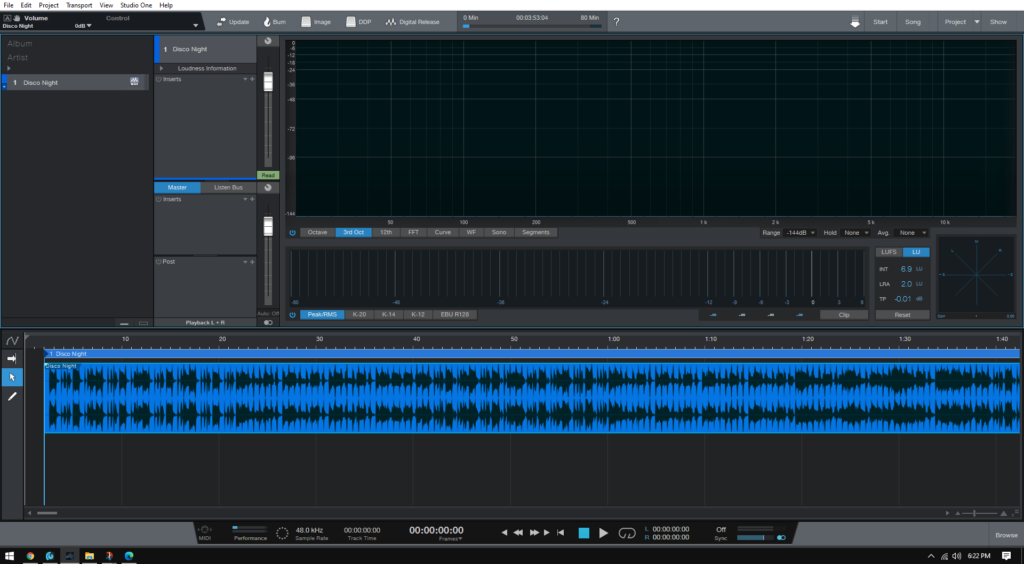This screenshot has width=1024, height=564.
Task: Click the autoscroll arrow tool icon
Action: point(12,358)
